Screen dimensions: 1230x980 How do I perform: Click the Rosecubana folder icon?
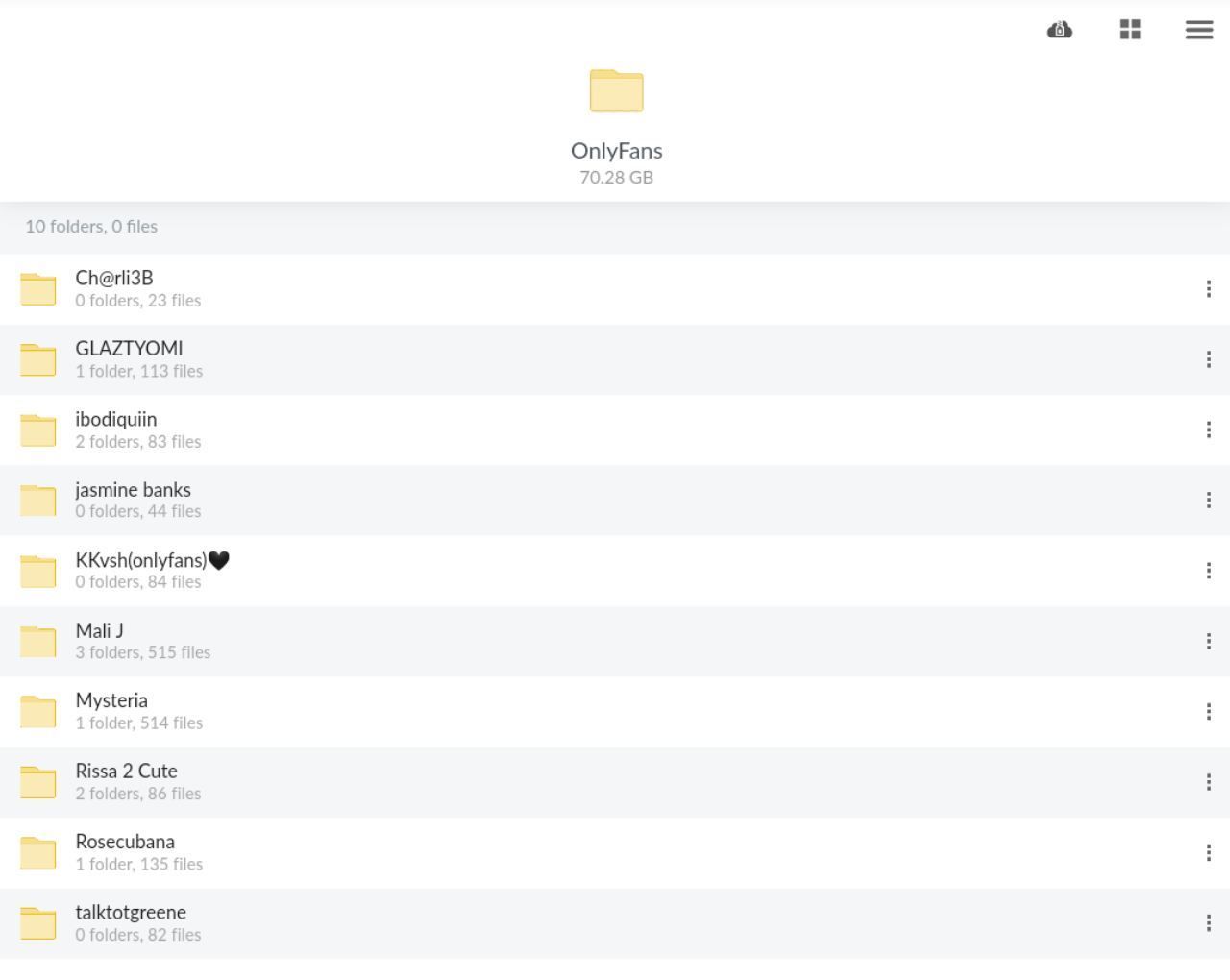click(38, 852)
